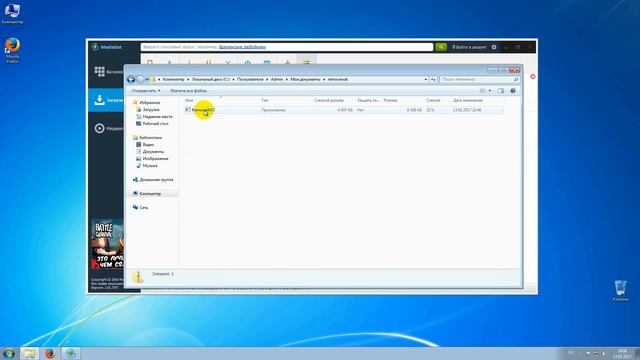Open the Упорядочить menu

pos(146,91)
